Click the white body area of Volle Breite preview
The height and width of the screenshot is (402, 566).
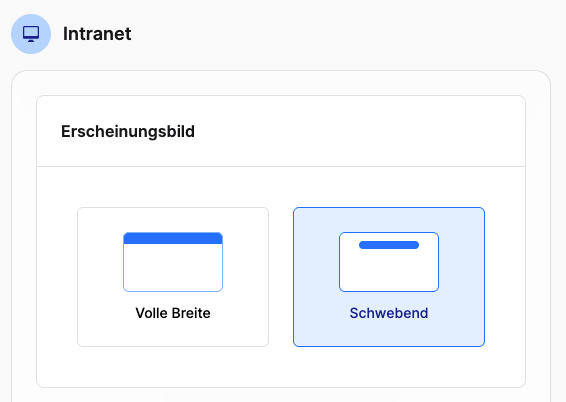173,267
